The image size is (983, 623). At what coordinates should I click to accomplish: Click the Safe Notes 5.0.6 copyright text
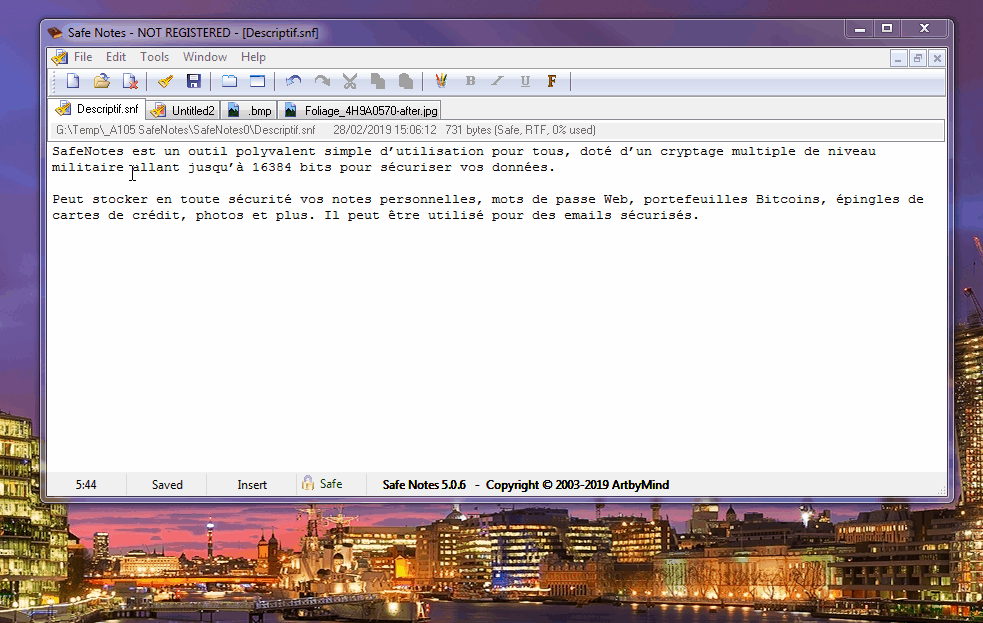[x=525, y=484]
